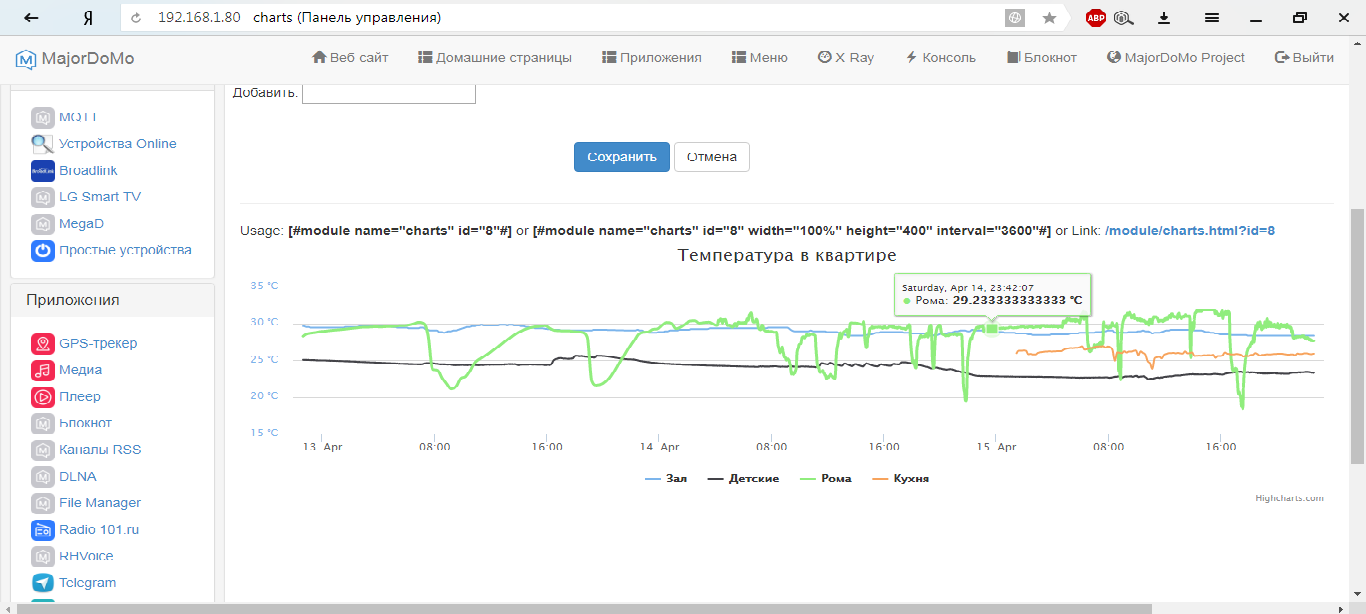Click the Radio 101.ru icon
Viewport: 1366px width, 614px height.
click(43, 530)
